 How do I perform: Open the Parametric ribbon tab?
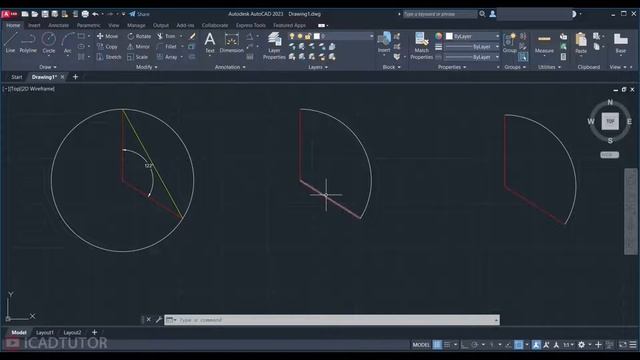[89, 25]
